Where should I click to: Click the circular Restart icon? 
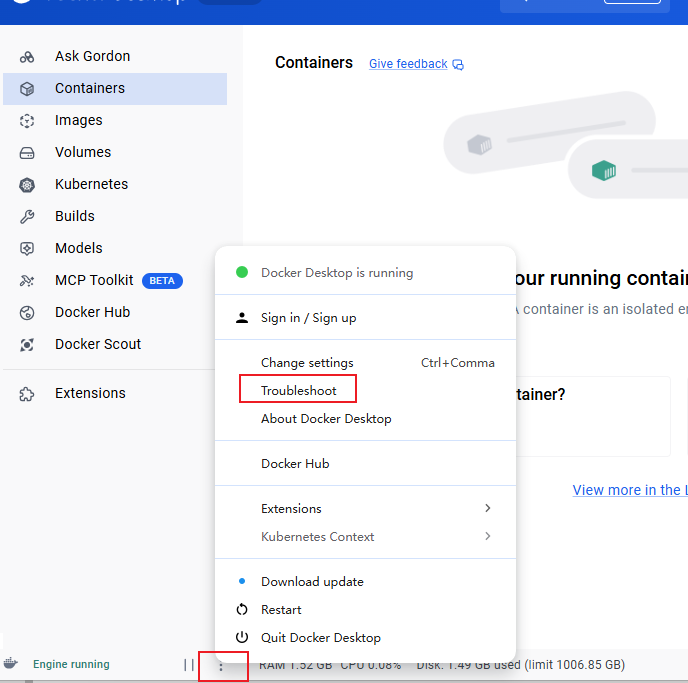coord(242,610)
